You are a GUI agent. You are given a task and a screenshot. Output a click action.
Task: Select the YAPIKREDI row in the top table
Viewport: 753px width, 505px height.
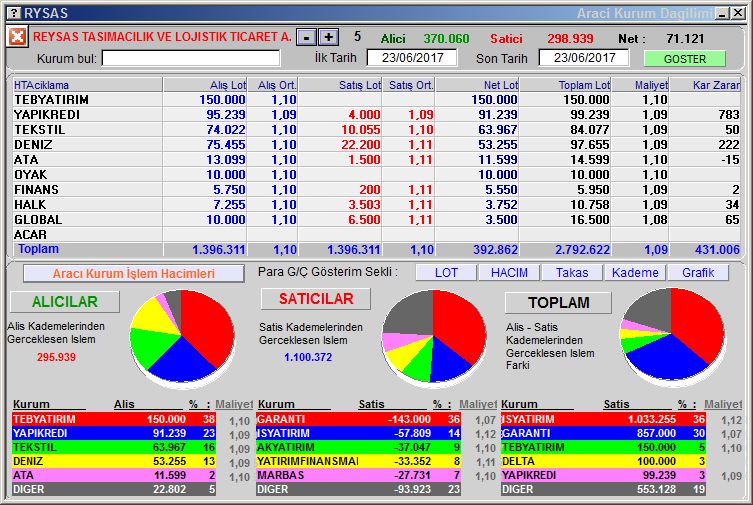tap(376, 115)
